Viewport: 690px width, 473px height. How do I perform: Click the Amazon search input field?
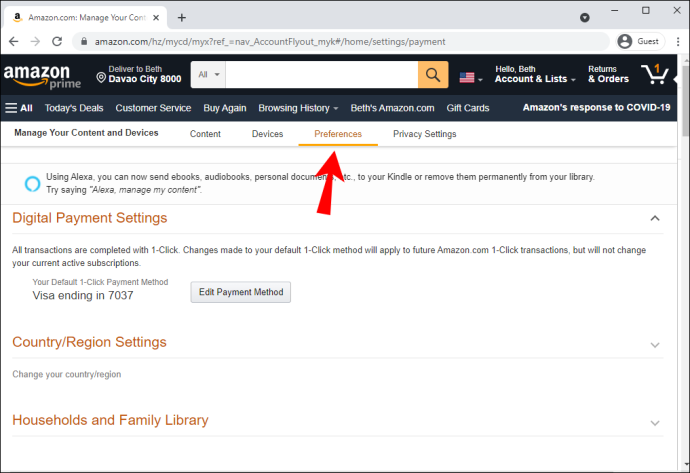pyautogui.click(x=322, y=75)
